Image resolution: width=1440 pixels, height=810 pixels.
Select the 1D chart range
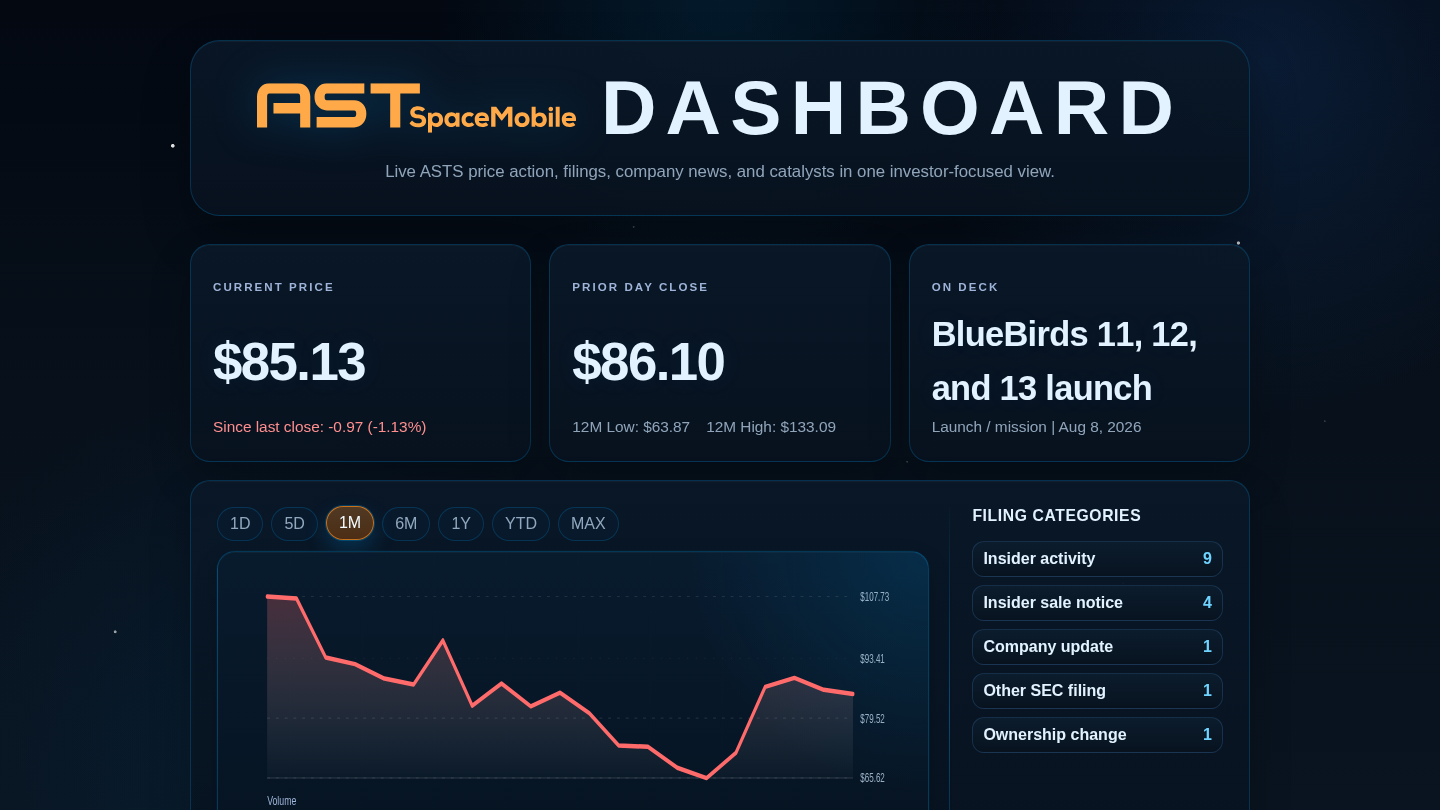tap(240, 524)
